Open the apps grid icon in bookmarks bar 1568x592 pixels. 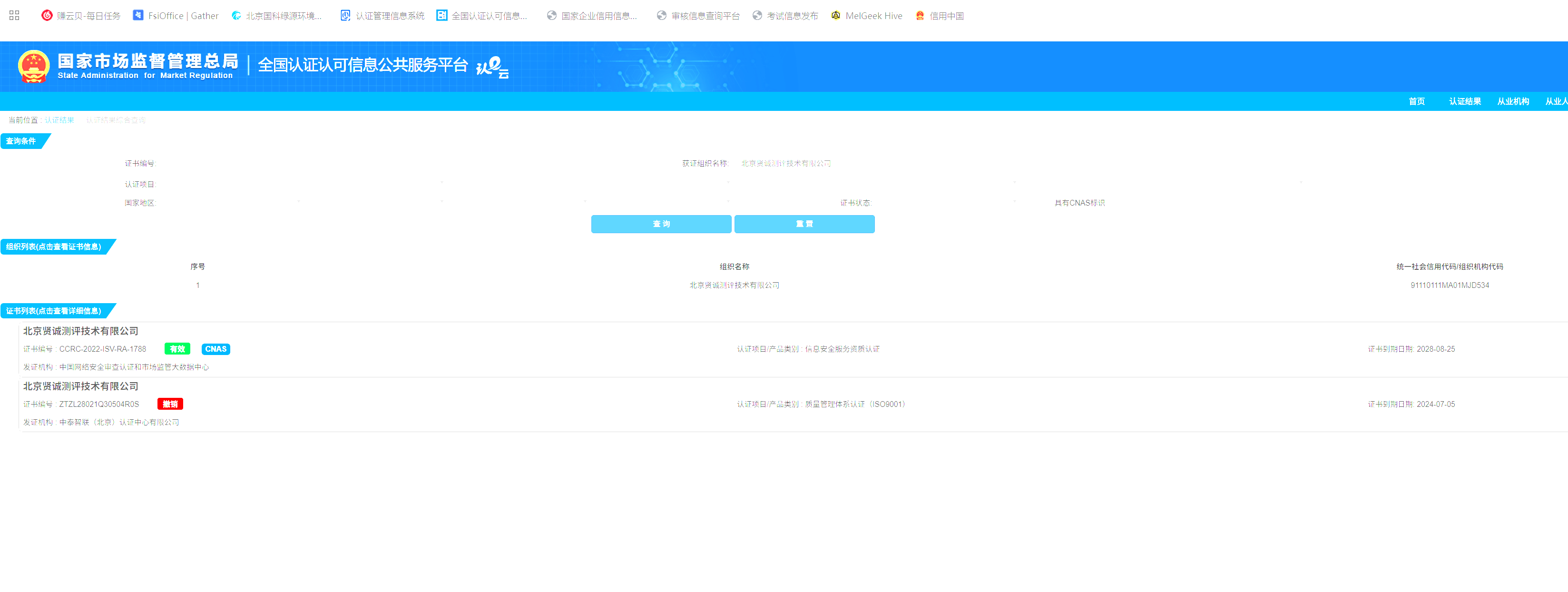click(14, 15)
